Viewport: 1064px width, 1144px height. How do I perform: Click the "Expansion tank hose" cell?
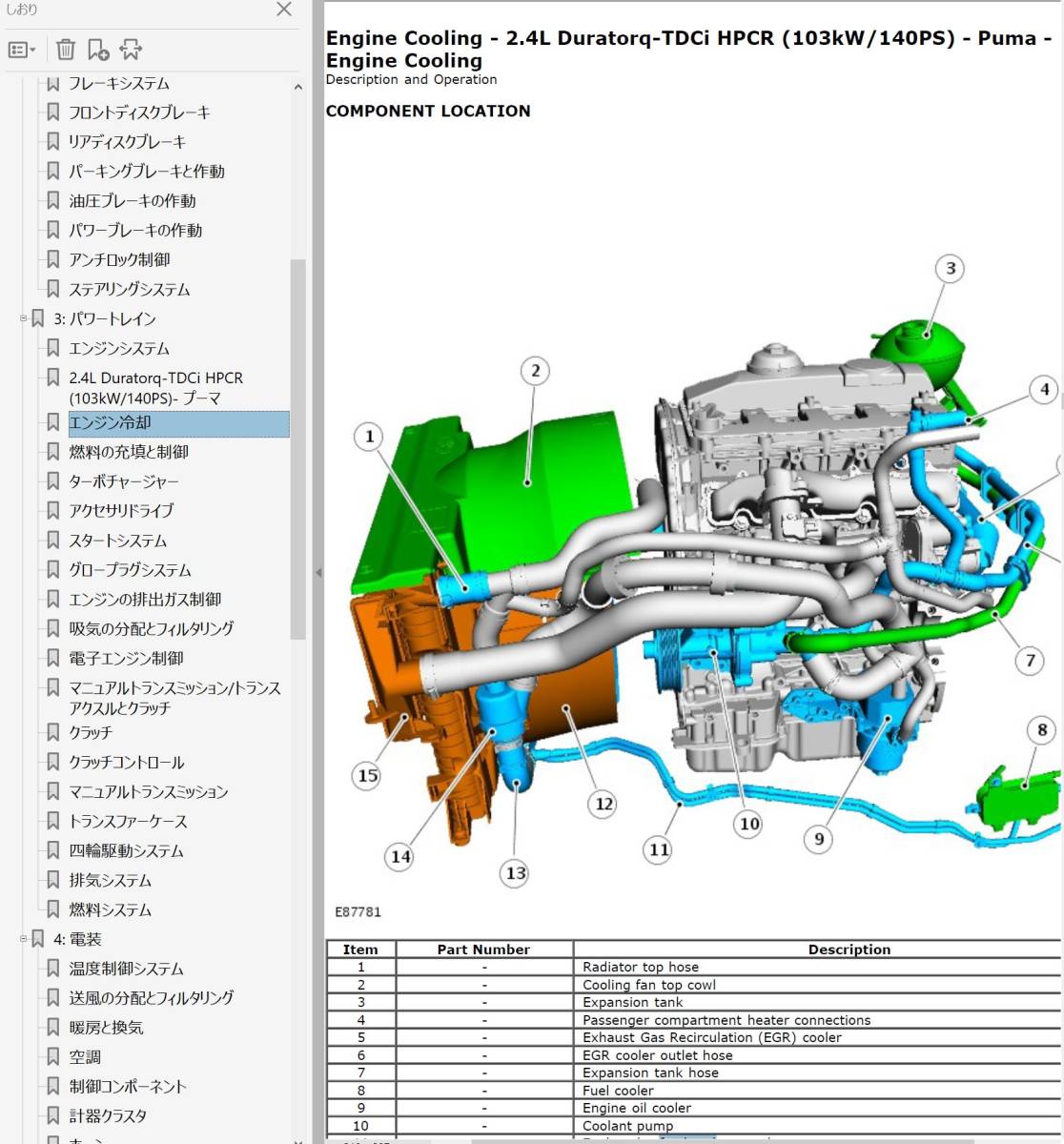(817, 1072)
